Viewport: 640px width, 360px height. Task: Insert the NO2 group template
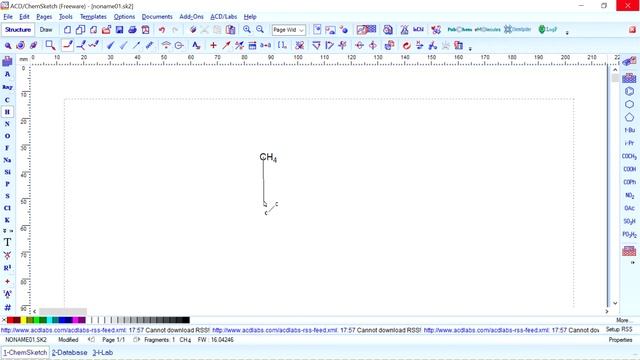(x=629, y=195)
